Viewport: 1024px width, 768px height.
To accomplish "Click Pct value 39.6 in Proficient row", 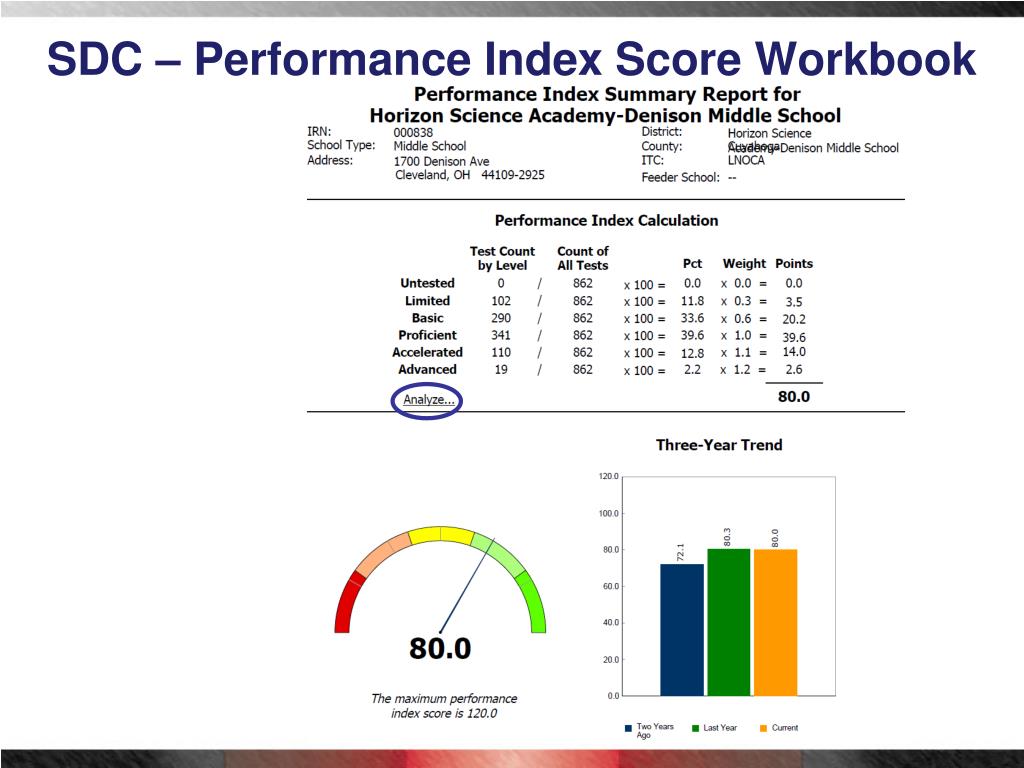I will point(692,335).
